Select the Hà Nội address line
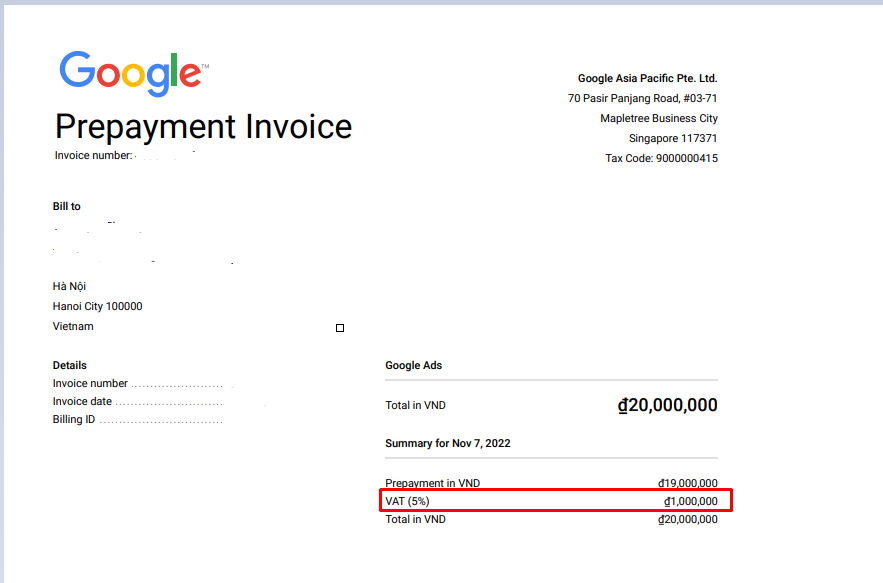The height and width of the screenshot is (583, 883). (x=69, y=286)
